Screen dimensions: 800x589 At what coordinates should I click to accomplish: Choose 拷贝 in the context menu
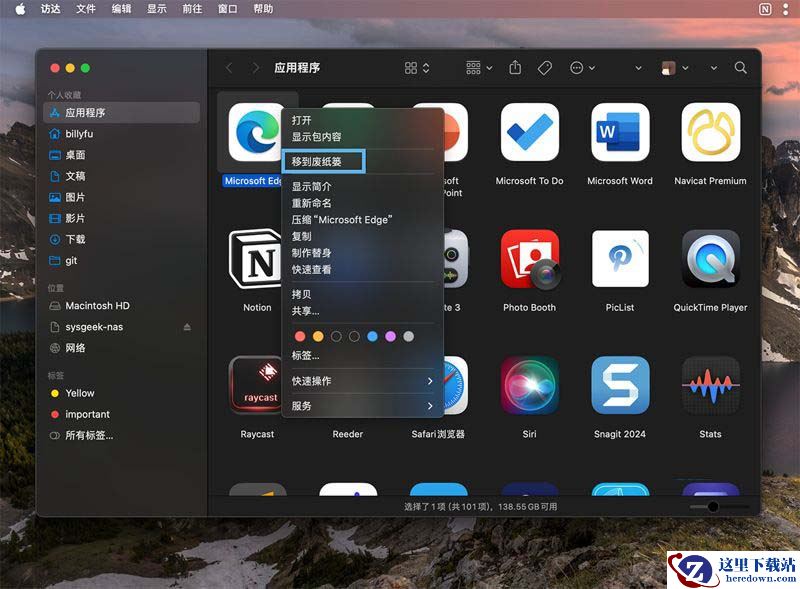coord(362,294)
